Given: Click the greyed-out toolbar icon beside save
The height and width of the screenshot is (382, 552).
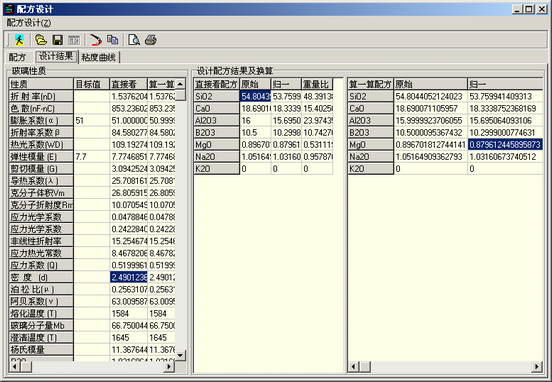Looking at the screenshot, I should [74, 40].
